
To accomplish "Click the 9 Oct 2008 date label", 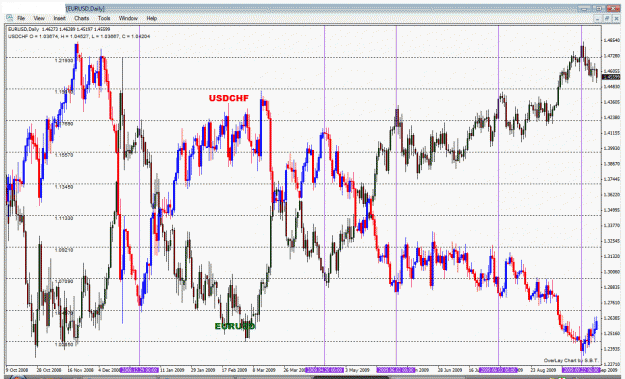I will (17, 370).
